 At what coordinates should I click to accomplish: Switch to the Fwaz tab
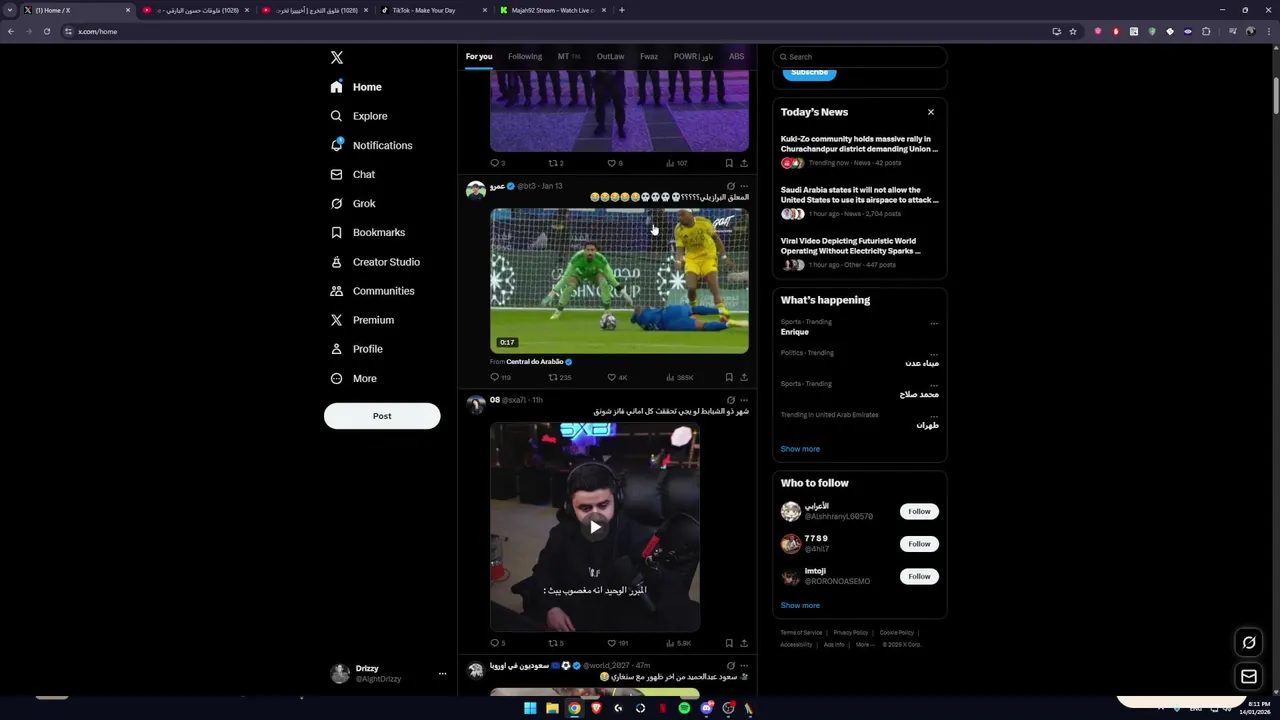point(649,56)
